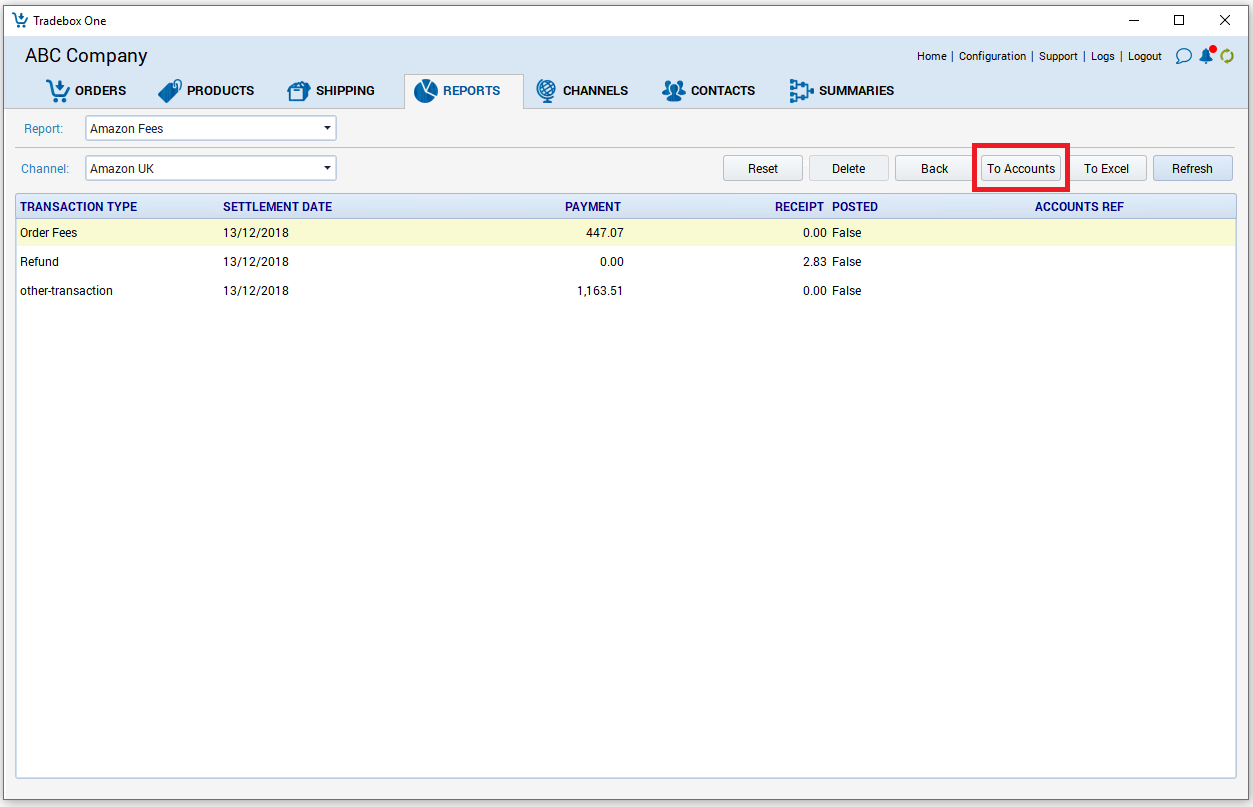Open the Support link
Screen dimensions: 1253x807
tap(1058, 56)
